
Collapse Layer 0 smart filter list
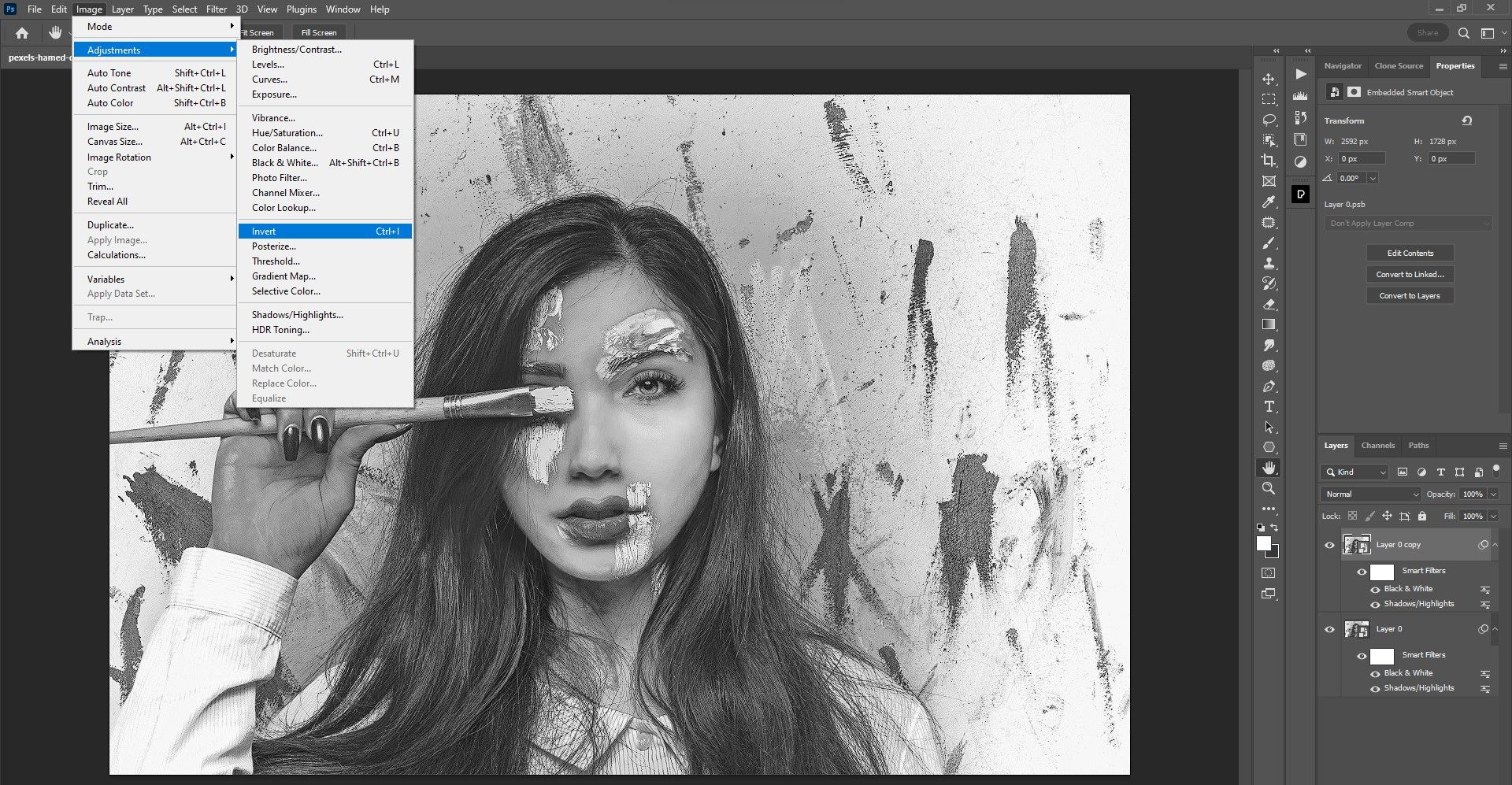1495,629
